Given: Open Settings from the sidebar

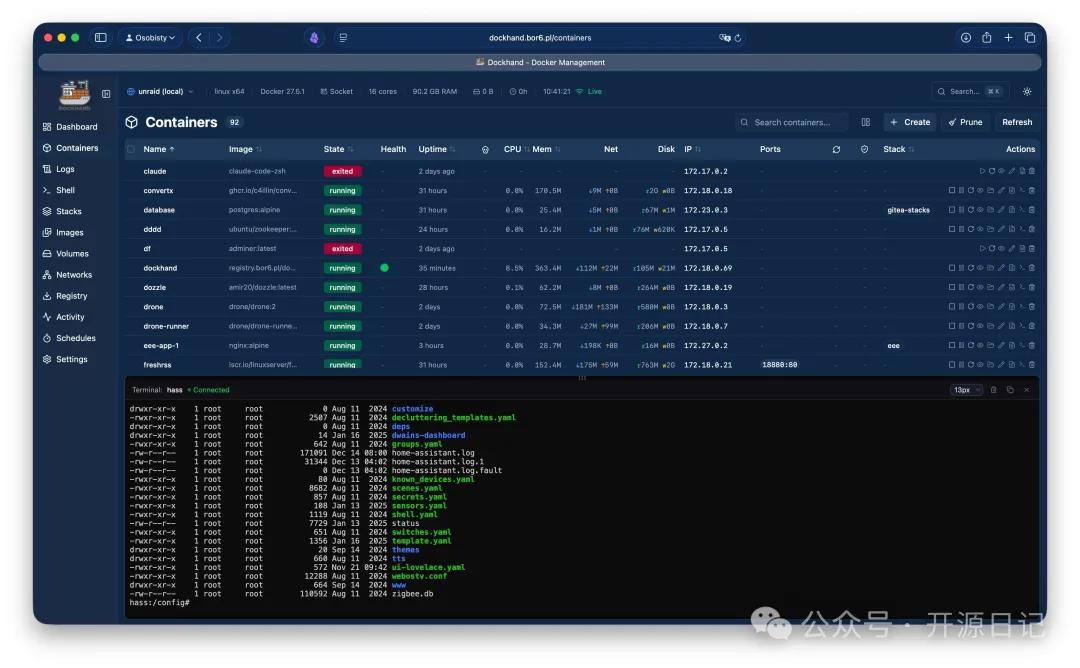Looking at the screenshot, I should click(65, 359).
